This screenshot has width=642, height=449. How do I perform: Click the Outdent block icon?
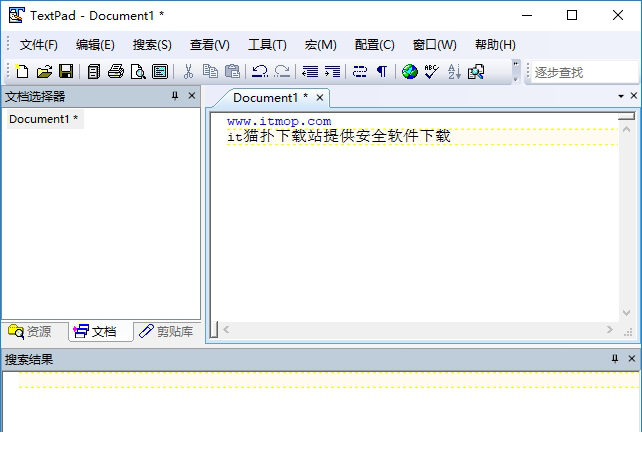310,72
